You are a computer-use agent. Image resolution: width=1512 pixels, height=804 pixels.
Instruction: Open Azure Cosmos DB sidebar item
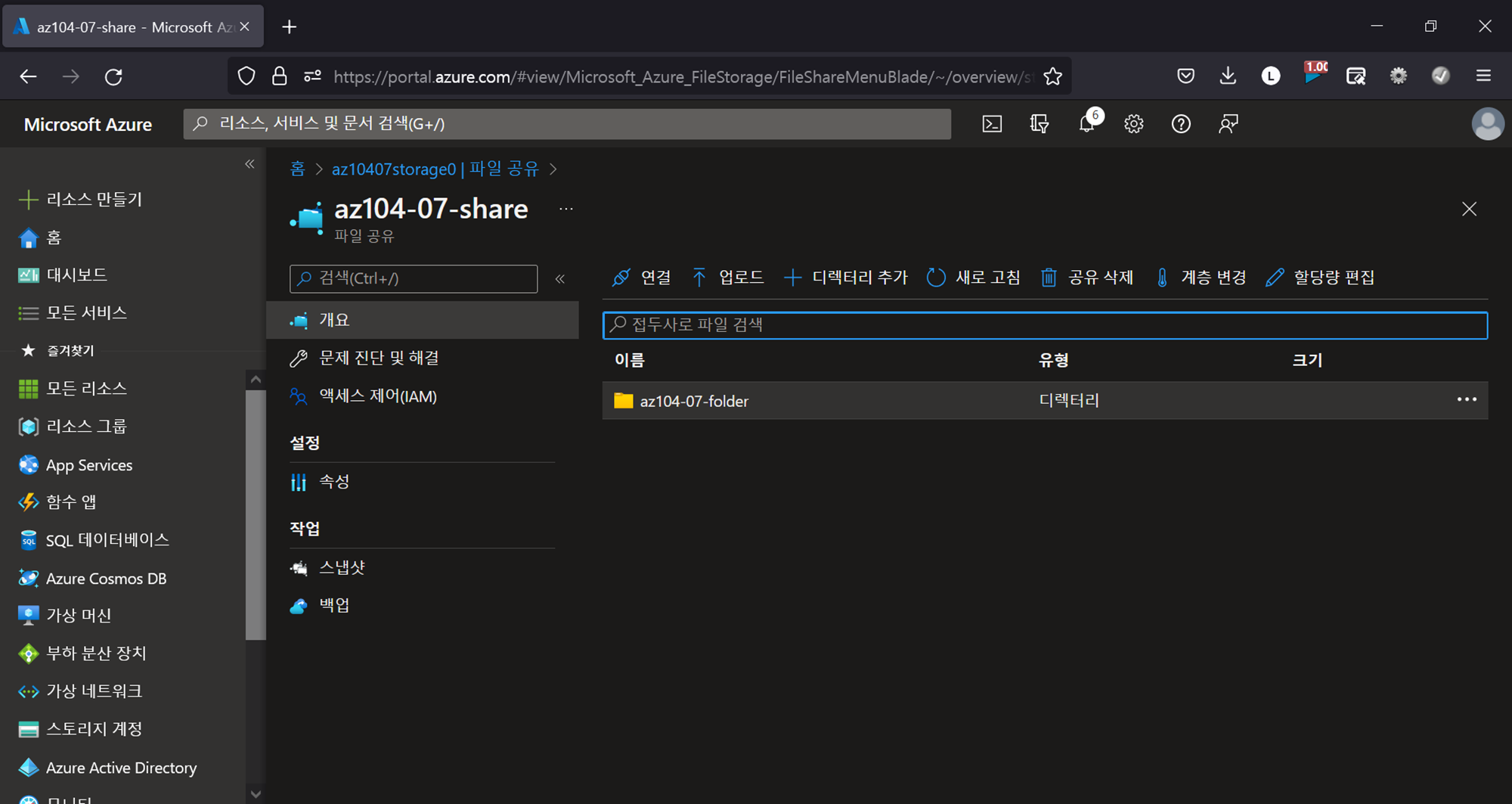coord(92,579)
